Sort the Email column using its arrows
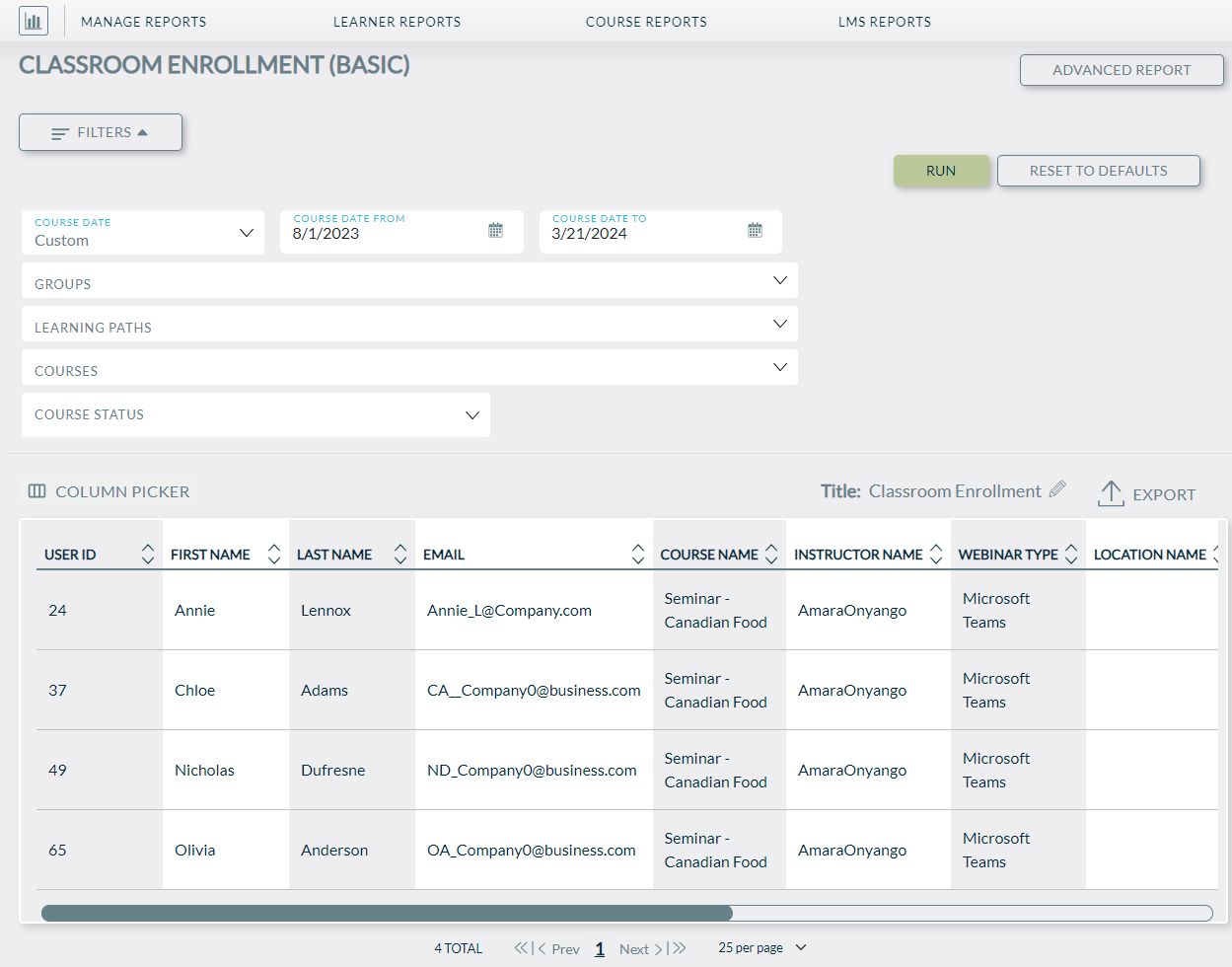This screenshot has width=1232, height=967. [x=637, y=554]
